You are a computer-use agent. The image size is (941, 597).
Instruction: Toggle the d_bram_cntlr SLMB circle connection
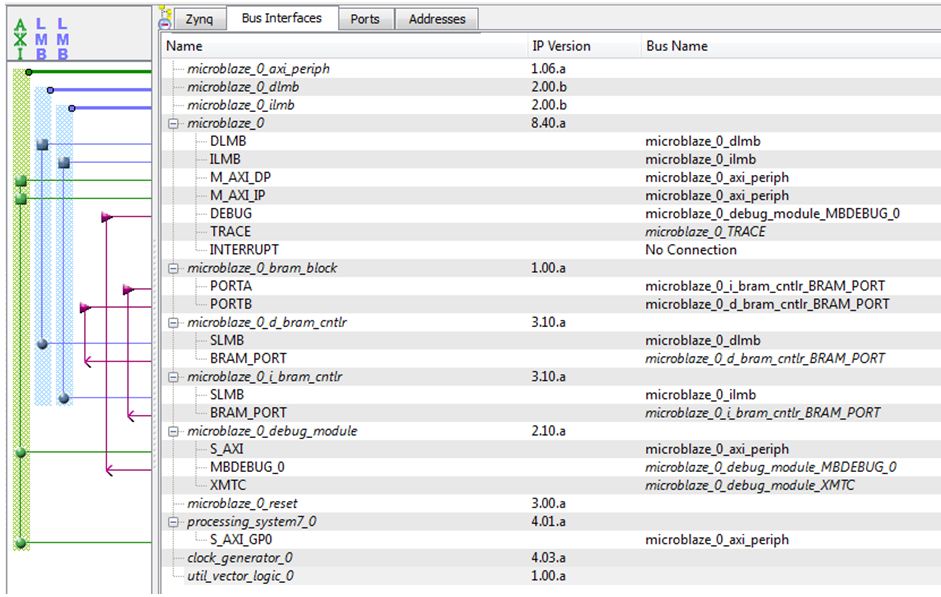(42, 343)
